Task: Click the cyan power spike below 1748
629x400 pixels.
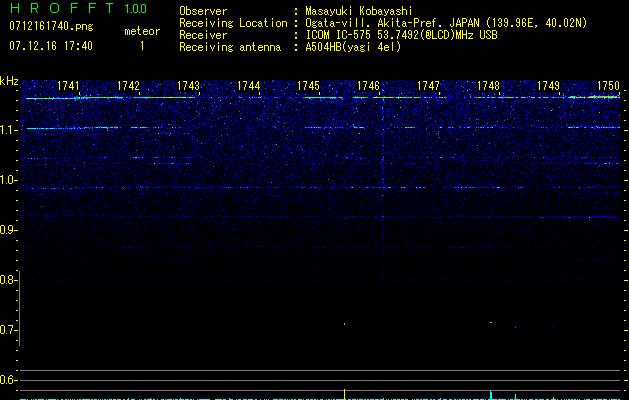Action: [x=491, y=395]
